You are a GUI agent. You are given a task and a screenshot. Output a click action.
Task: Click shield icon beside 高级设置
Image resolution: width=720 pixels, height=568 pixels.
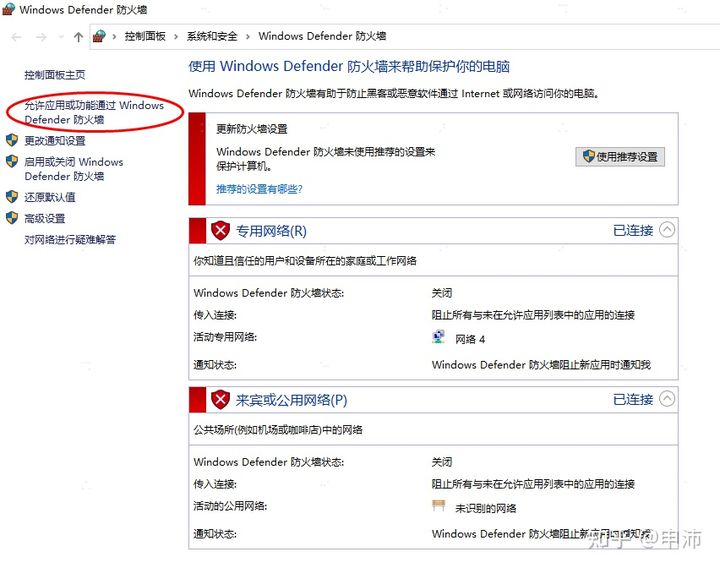12,218
